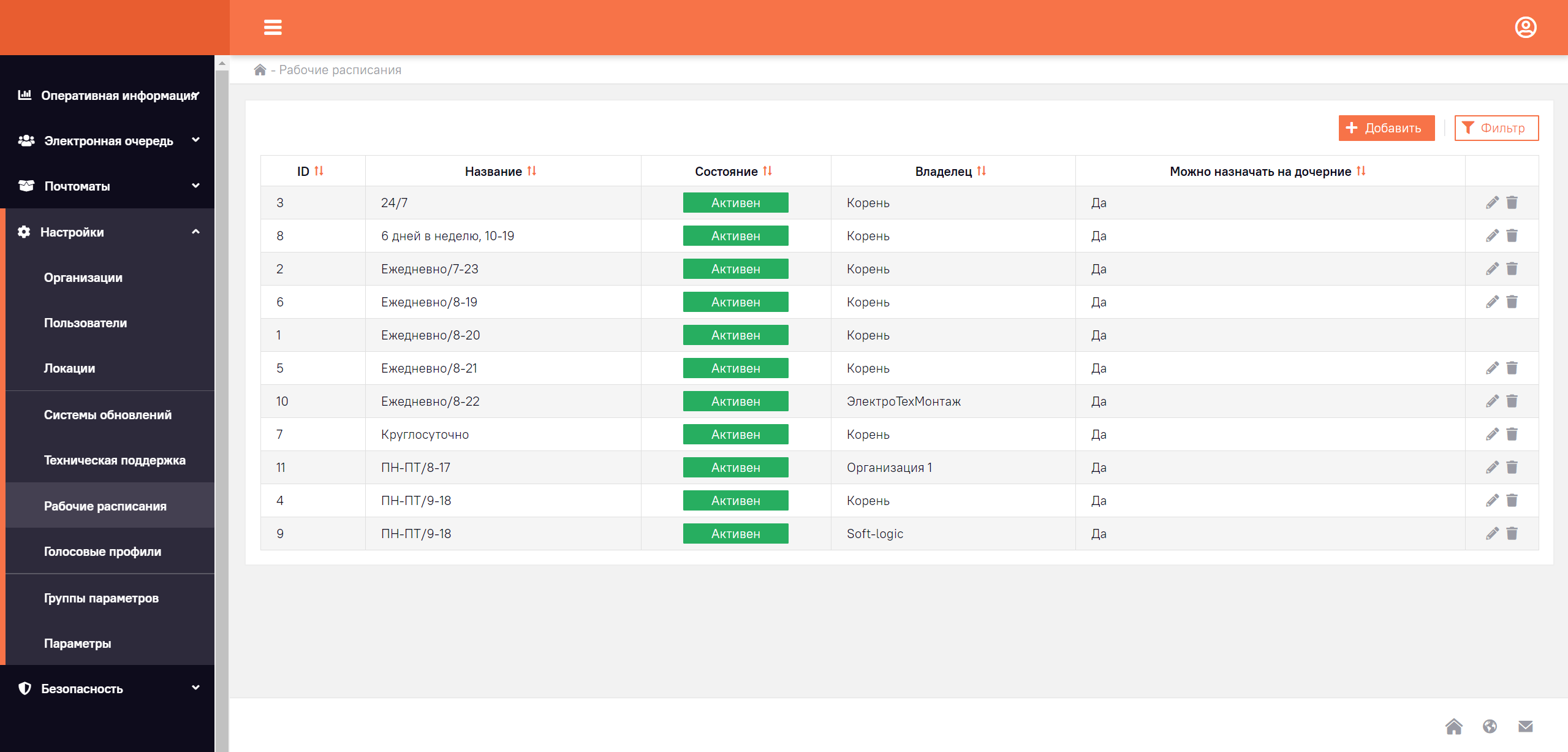Open the user profile icon
Image resolution: width=1568 pixels, height=752 pixels.
(x=1525, y=28)
